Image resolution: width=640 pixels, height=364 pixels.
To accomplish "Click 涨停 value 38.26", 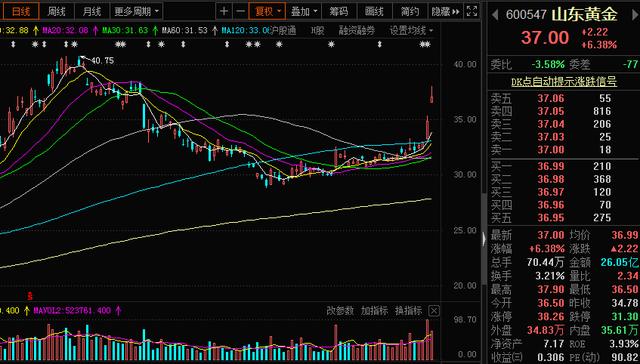I will (x=551, y=316).
